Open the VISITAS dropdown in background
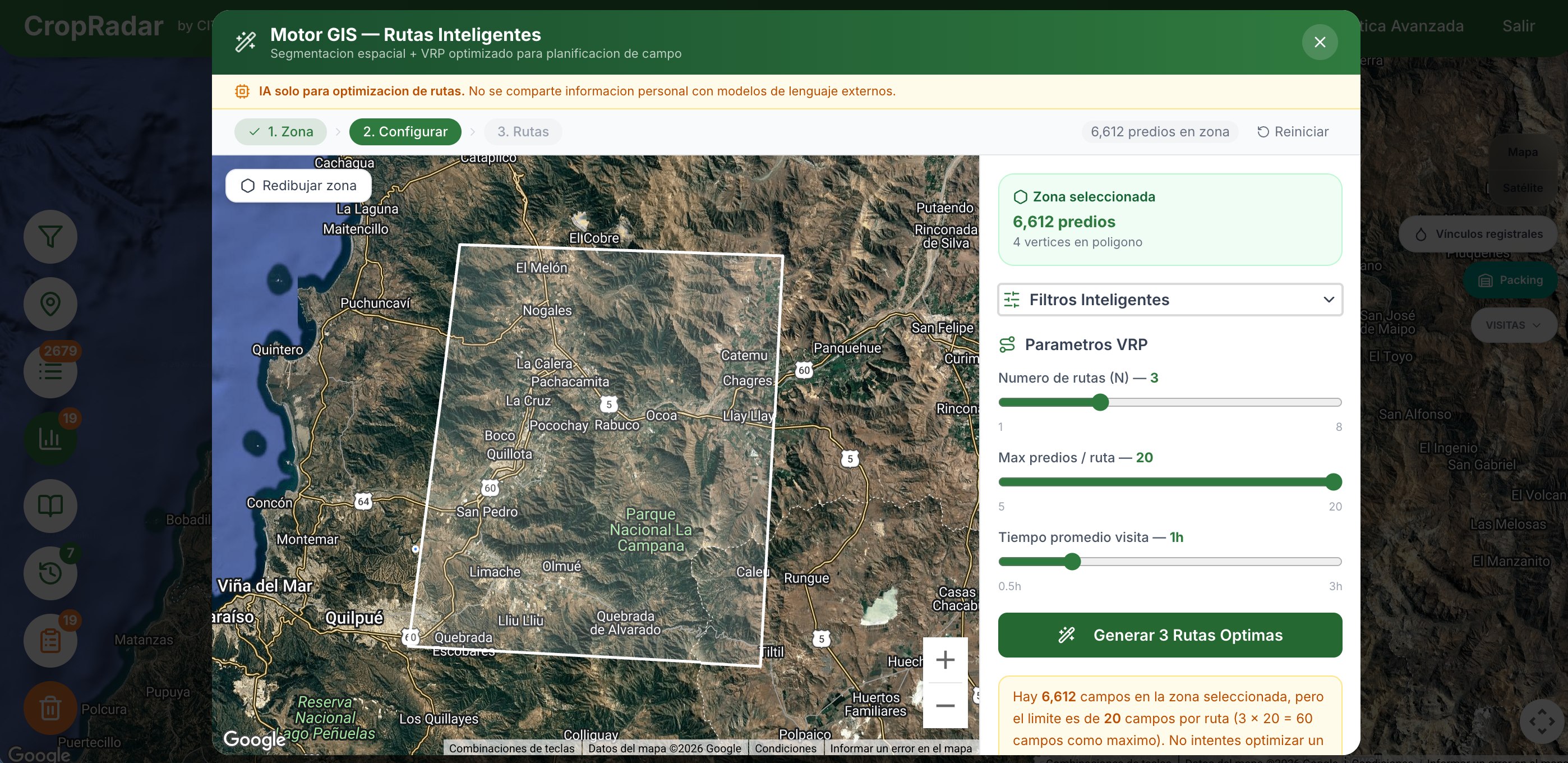The height and width of the screenshot is (763, 1568). click(x=1514, y=325)
